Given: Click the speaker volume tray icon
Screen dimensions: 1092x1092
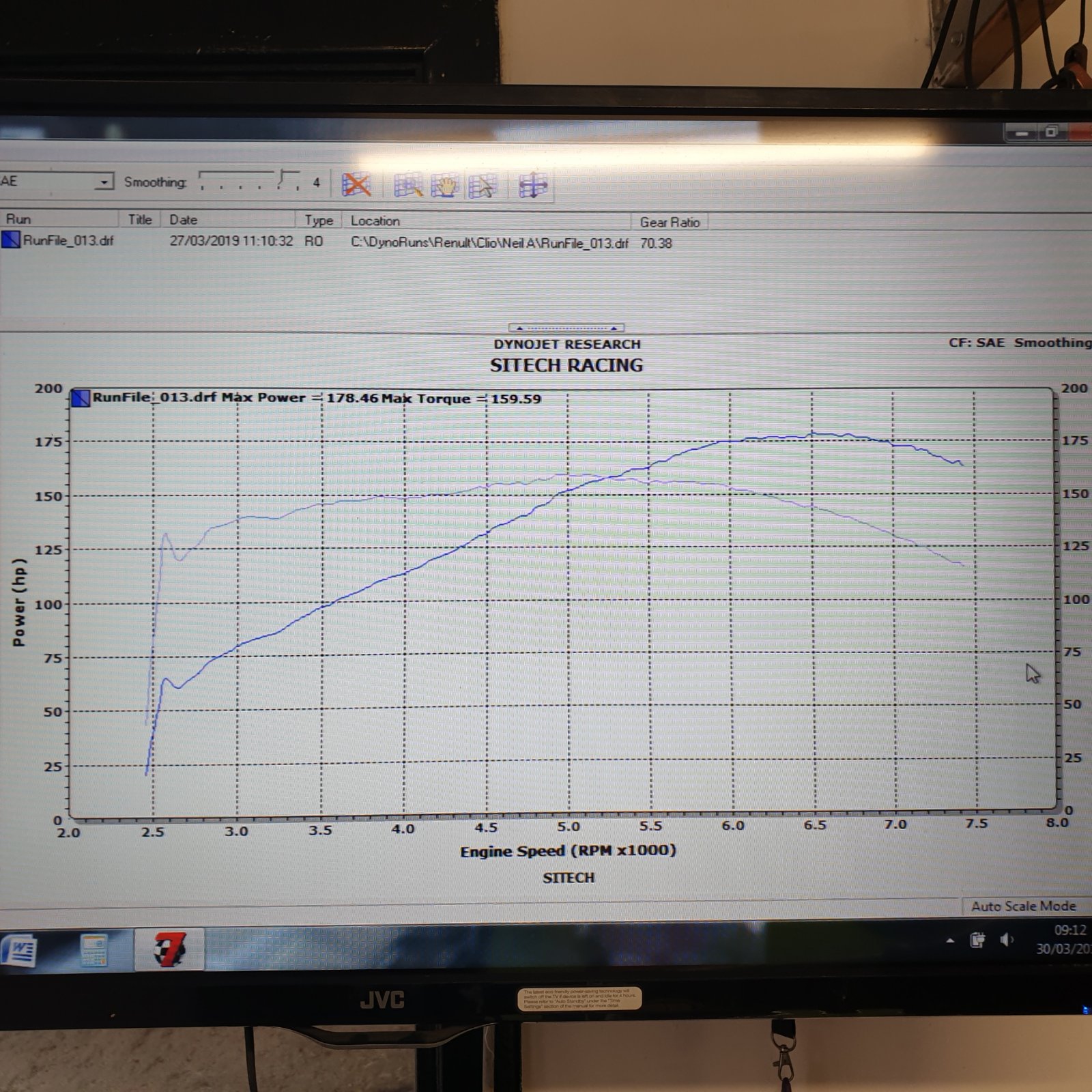Looking at the screenshot, I should point(1007,940).
